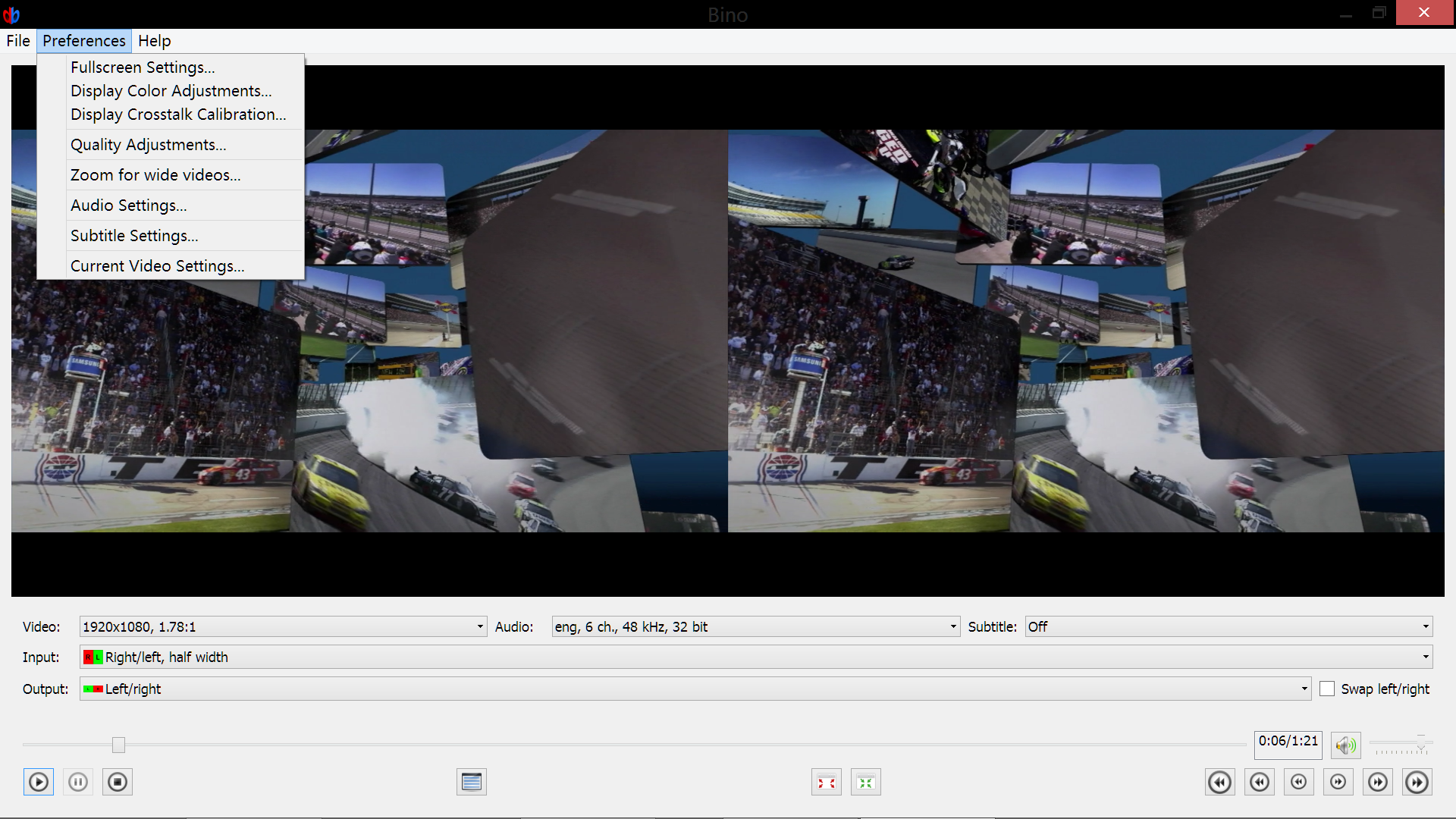
Task: Click the Video: label
Action: (42, 627)
